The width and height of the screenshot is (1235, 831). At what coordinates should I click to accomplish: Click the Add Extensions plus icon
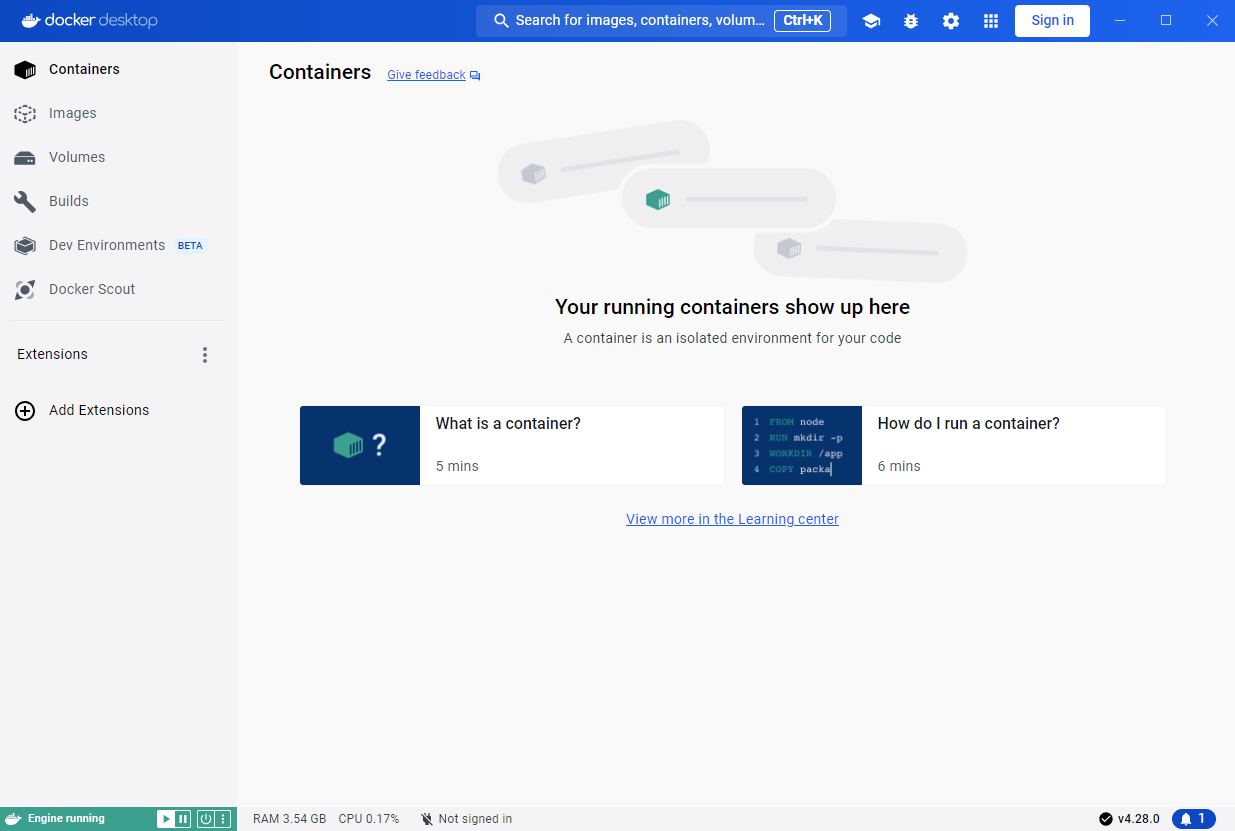[25, 410]
